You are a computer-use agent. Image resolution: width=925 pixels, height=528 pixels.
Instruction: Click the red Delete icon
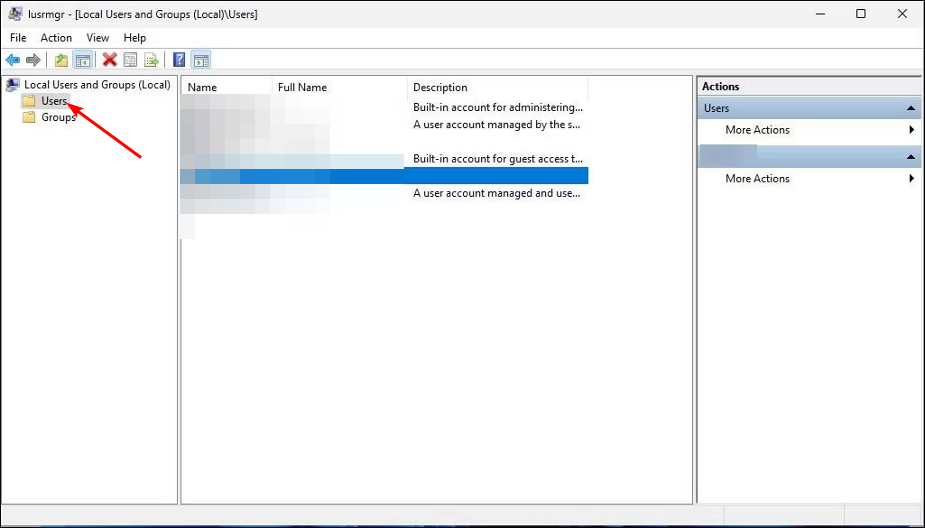coord(110,60)
